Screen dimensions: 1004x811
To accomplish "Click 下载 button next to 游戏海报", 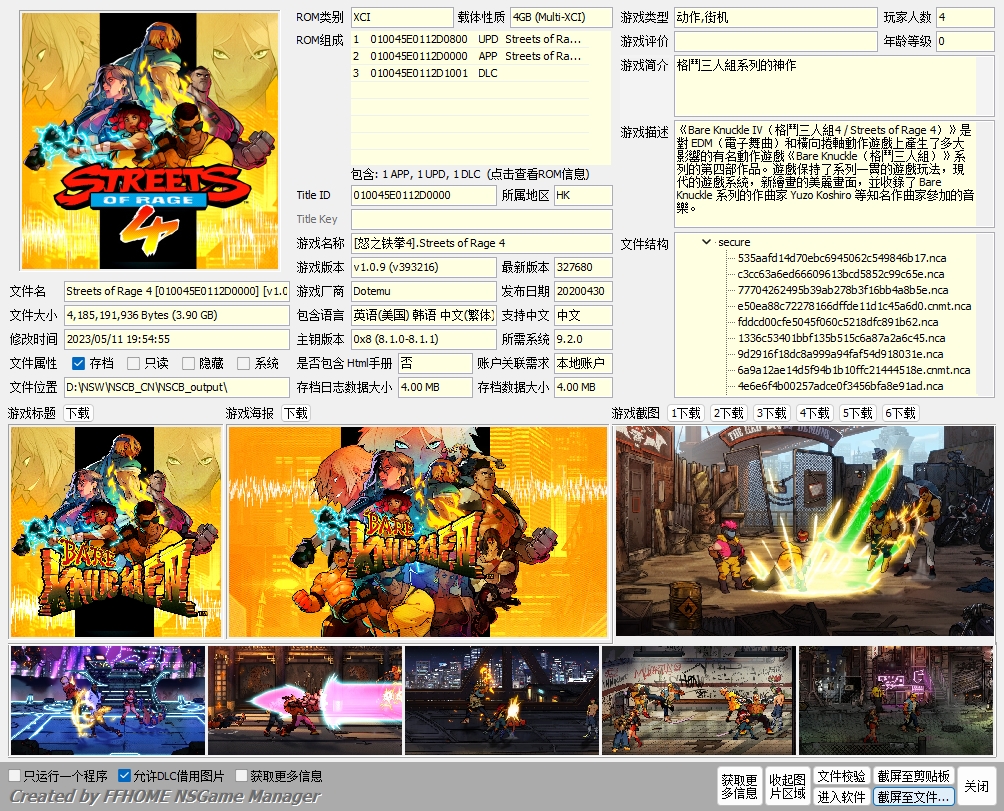I will click(x=296, y=414).
